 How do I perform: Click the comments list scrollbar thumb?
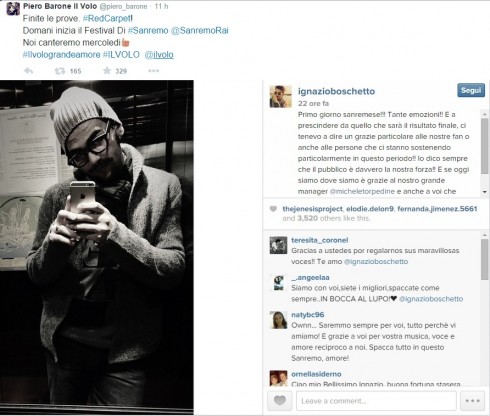pos(484,259)
